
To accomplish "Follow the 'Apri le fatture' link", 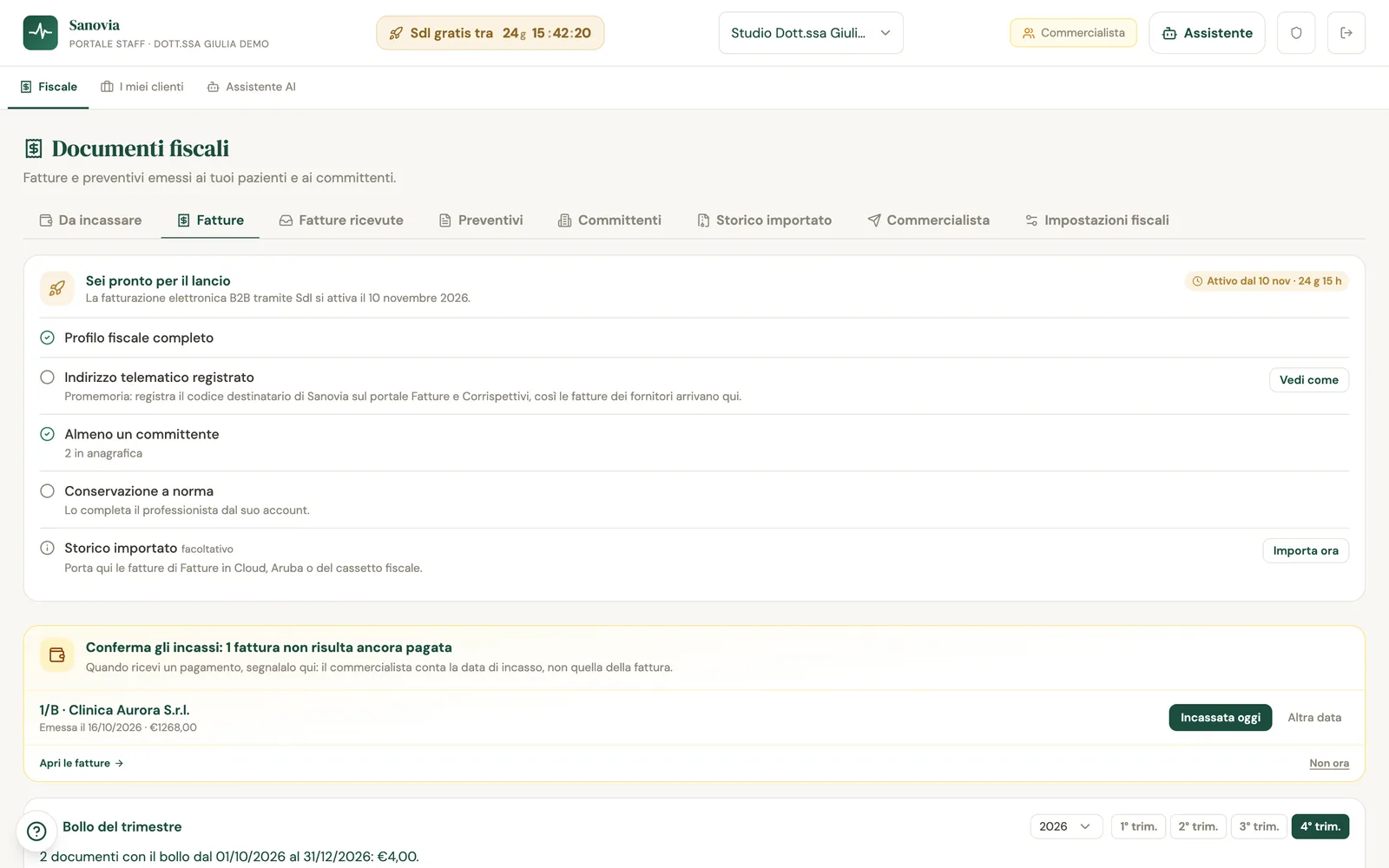I will tap(82, 764).
